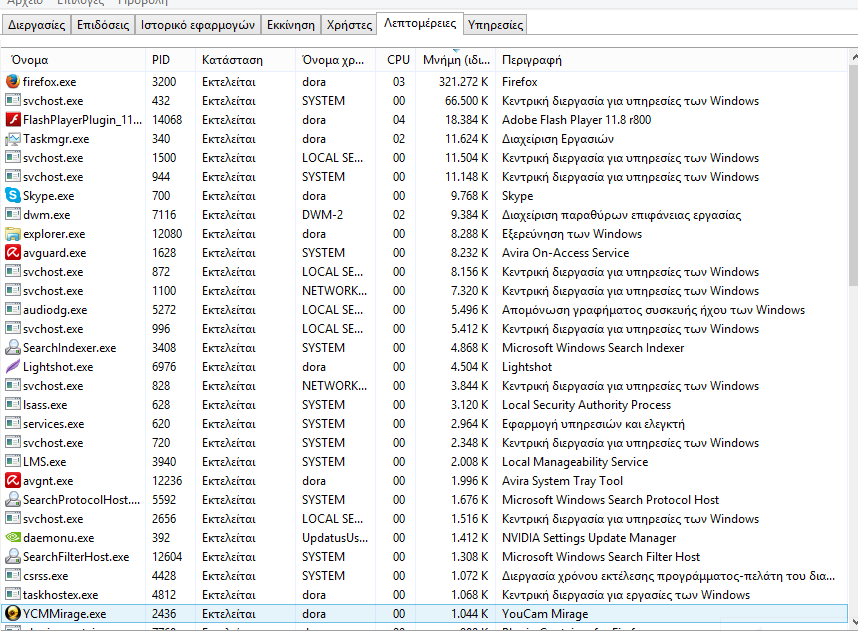Screen dimensions: 858x631
Task: Click the Avira icon beside avgnt.exe
Action: pos(13,481)
